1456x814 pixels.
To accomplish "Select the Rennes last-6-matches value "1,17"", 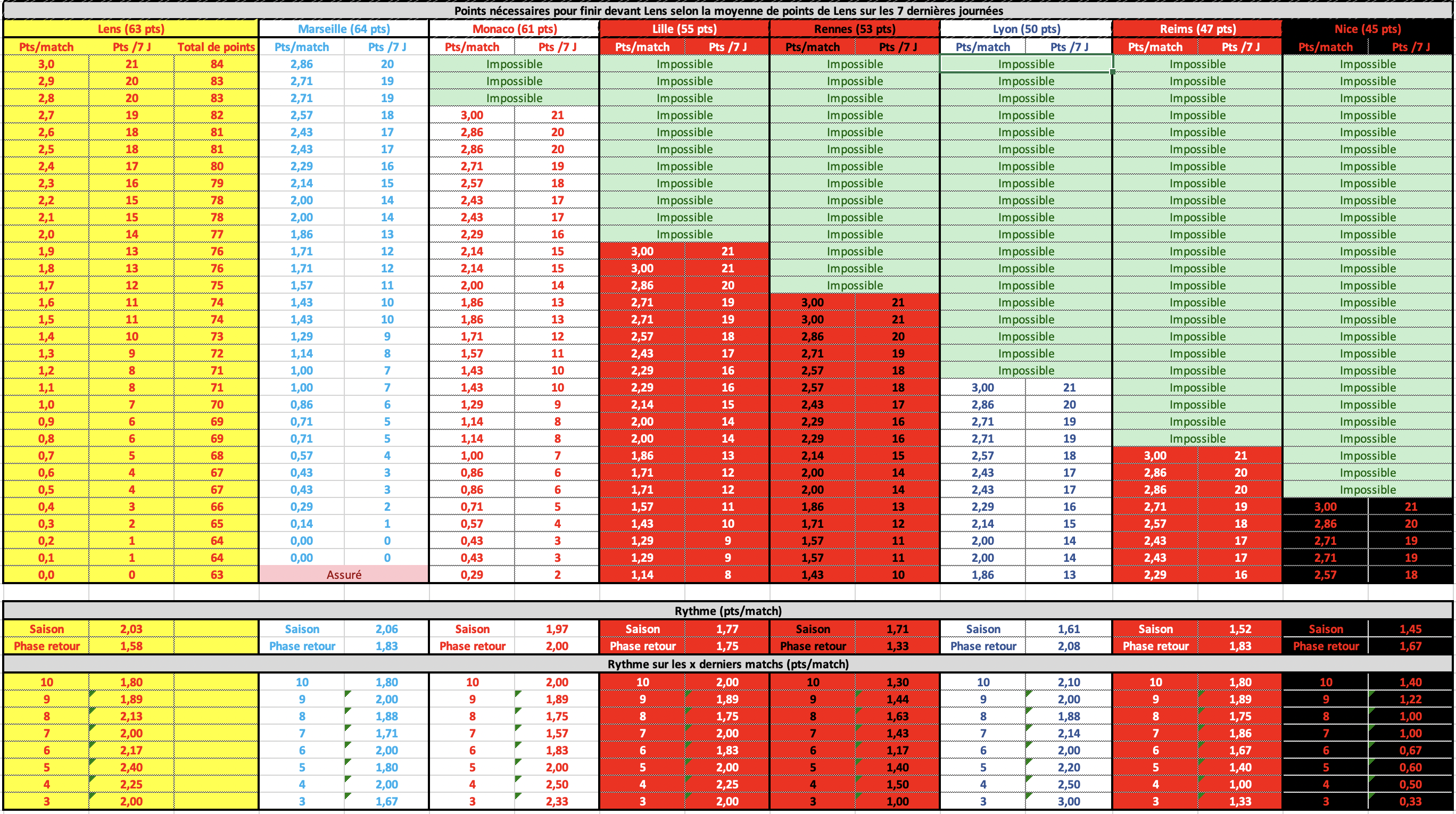I will [x=898, y=750].
